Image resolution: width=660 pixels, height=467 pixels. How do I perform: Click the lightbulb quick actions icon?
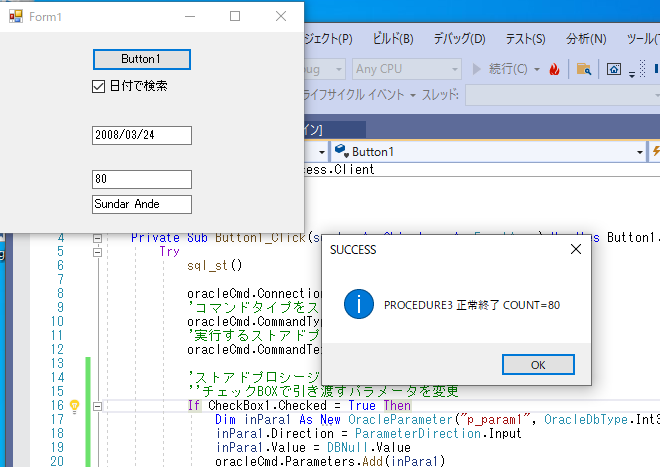[73, 406]
